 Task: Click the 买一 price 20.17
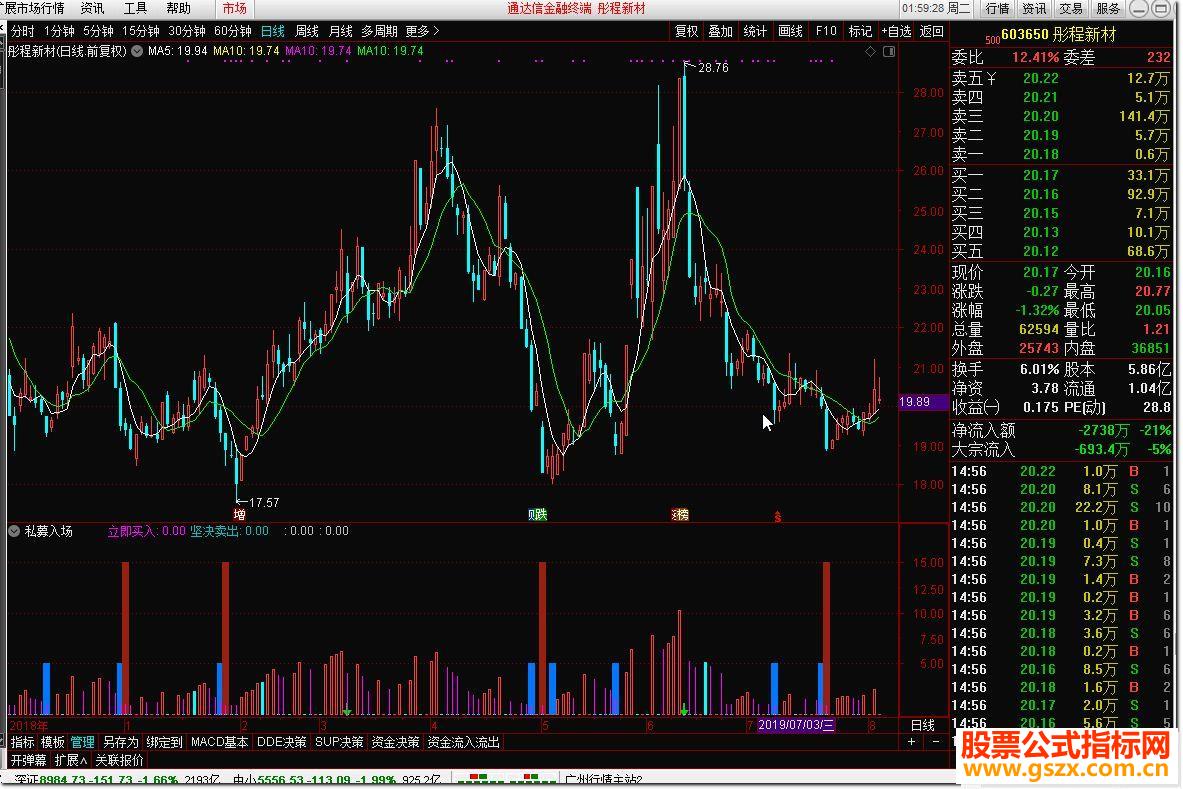click(x=1040, y=175)
